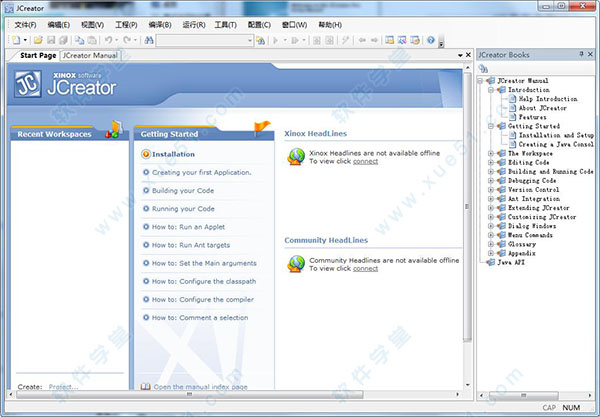Click the Redo toolbar icon

click(127, 40)
